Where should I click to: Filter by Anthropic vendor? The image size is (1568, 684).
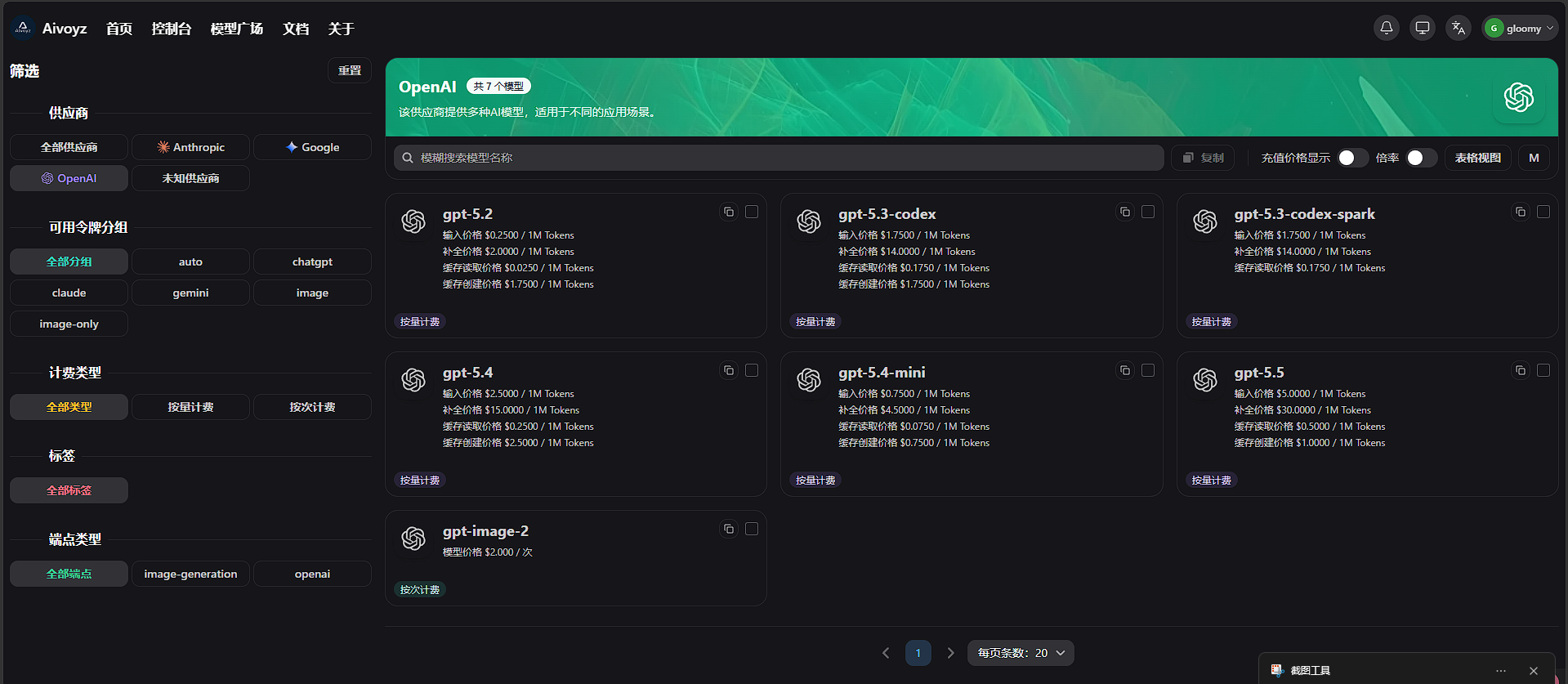point(190,147)
